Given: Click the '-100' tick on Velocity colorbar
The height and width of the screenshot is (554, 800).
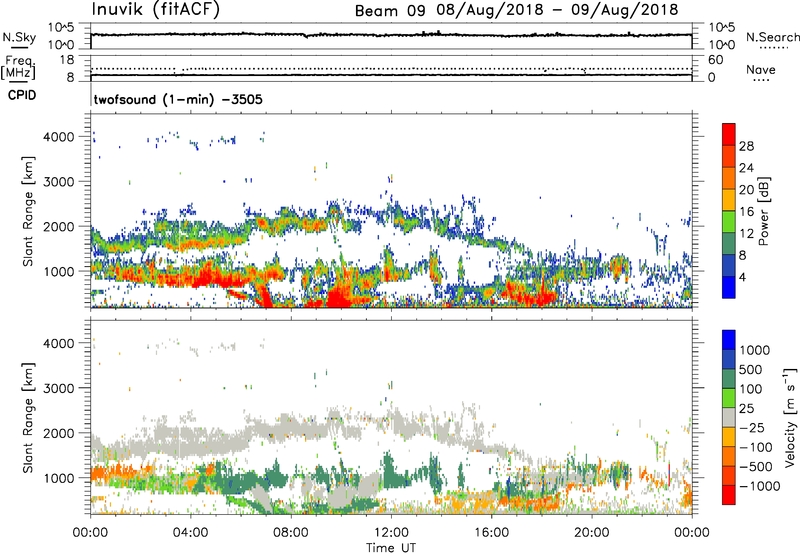Looking at the screenshot, I should (x=758, y=447).
